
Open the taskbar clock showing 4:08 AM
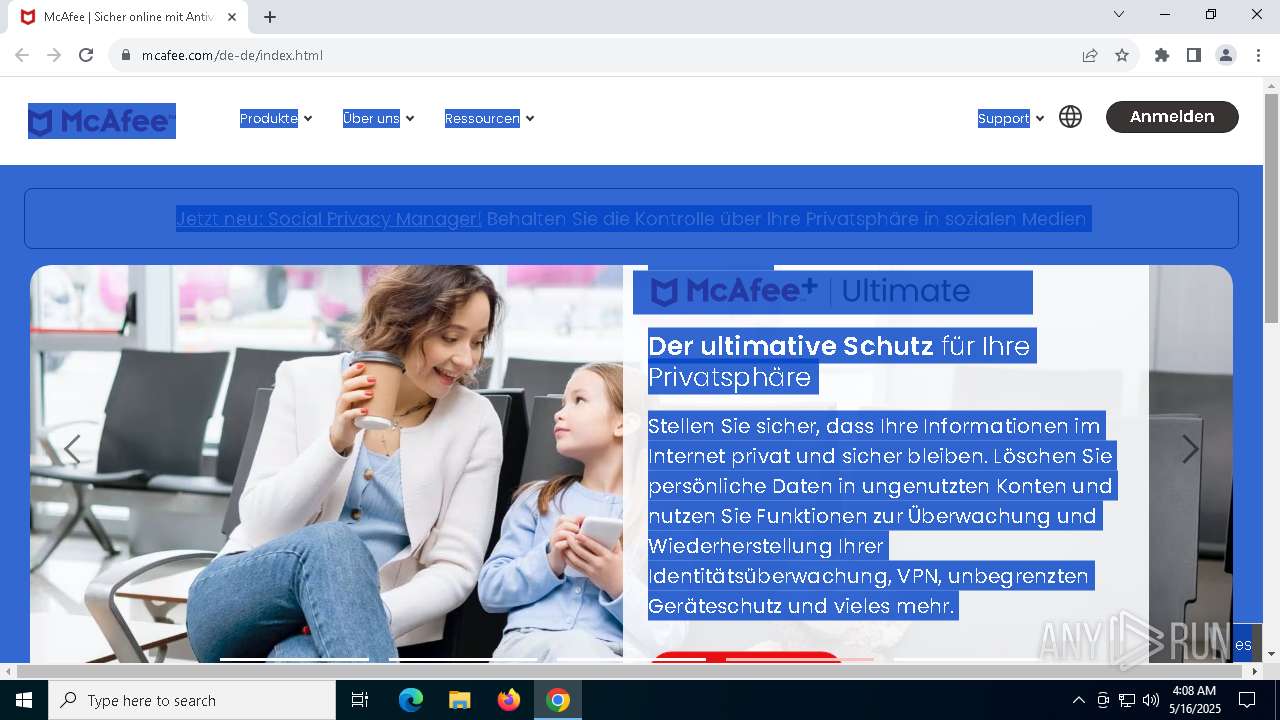1194,700
